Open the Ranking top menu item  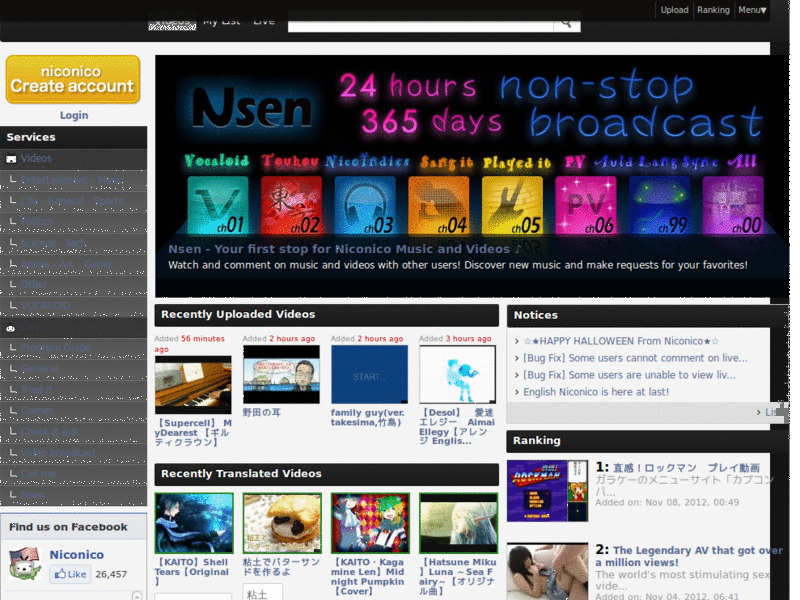click(713, 10)
